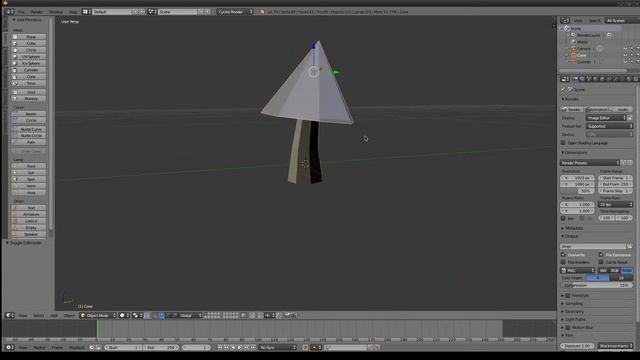
Task: Click the Animation render button
Action: pyautogui.click(x=597, y=109)
